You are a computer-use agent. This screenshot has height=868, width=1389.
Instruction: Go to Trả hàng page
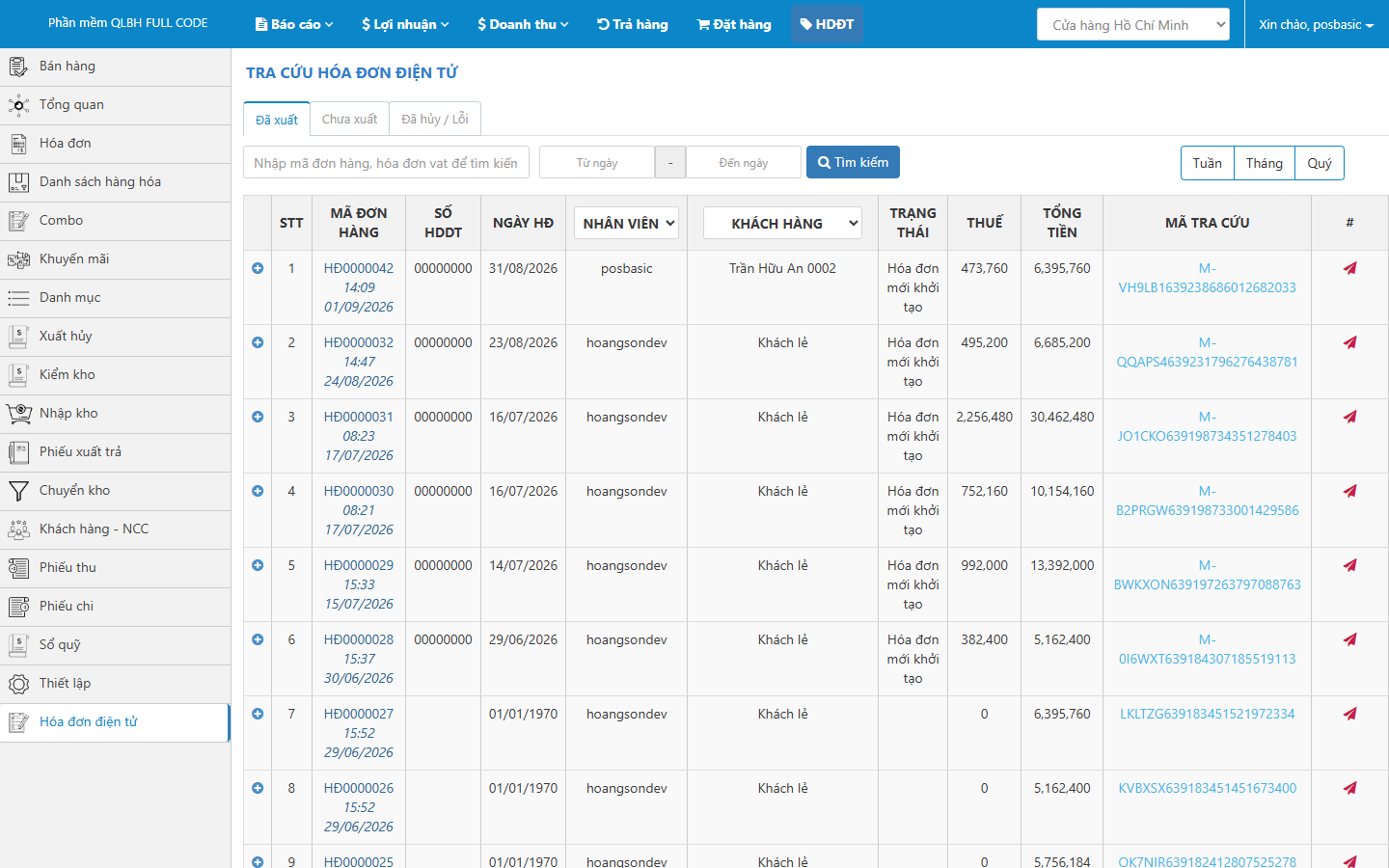tap(633, 24)
